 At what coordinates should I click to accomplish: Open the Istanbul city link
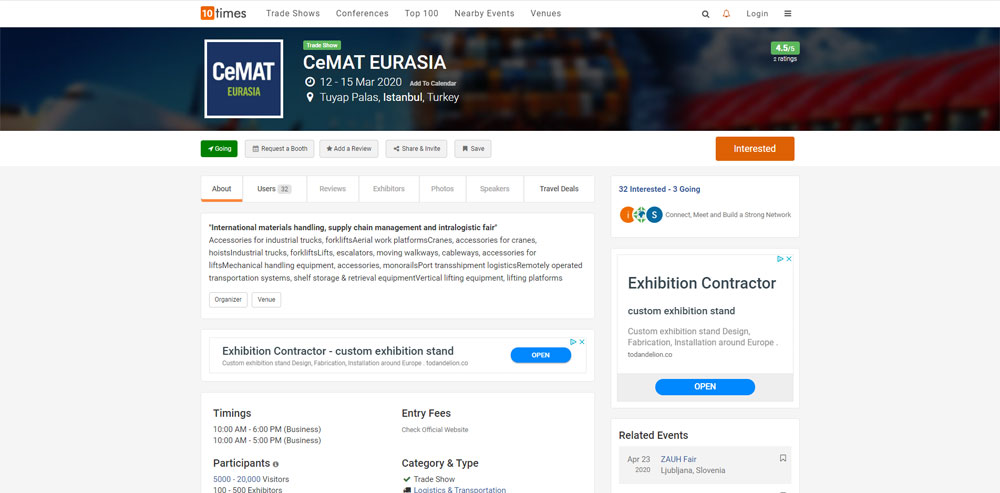click(x=402, y=98)
